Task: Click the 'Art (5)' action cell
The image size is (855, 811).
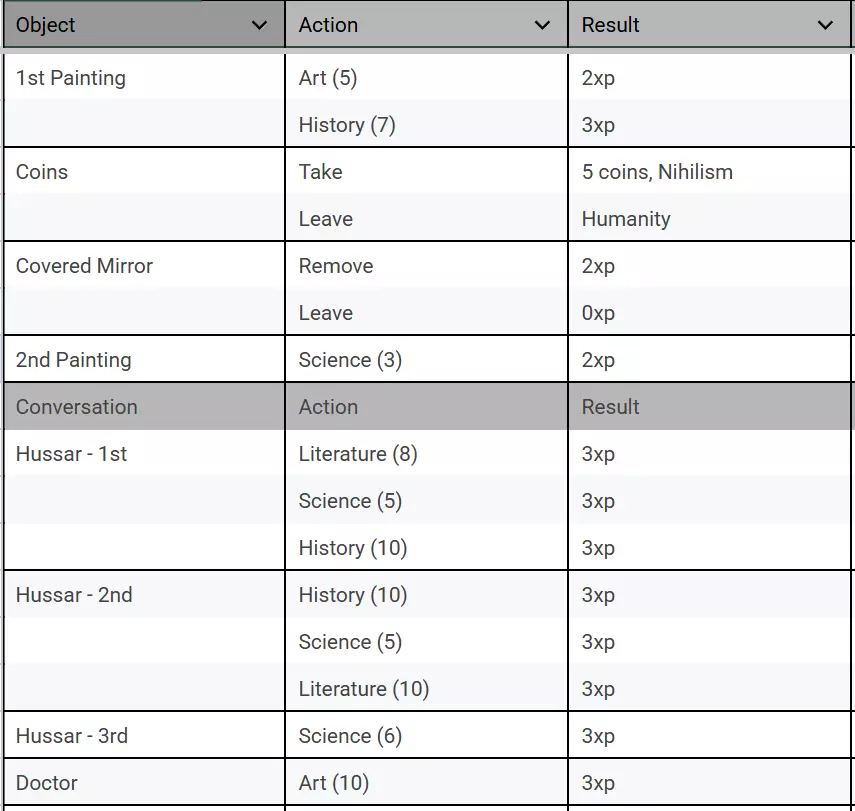Action: click(328, 78)
